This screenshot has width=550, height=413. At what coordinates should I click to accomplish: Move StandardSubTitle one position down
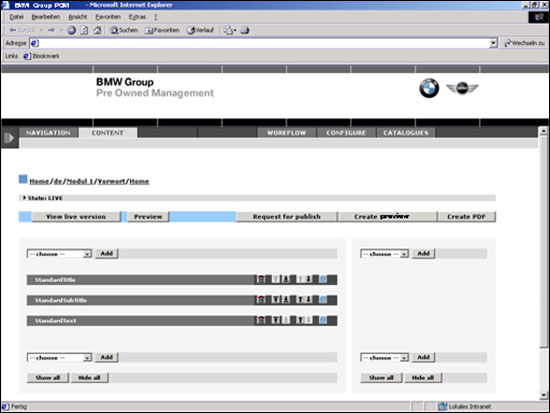[x=309, y=300]
